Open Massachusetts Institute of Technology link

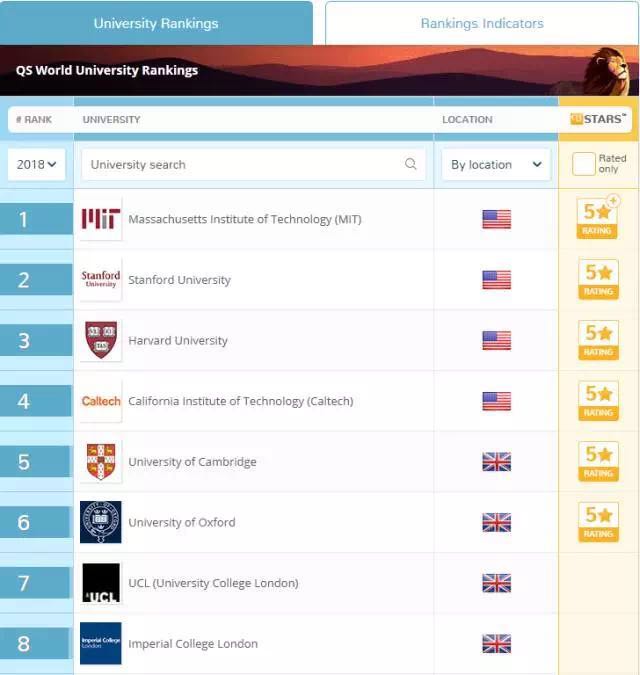click(244, 219)
